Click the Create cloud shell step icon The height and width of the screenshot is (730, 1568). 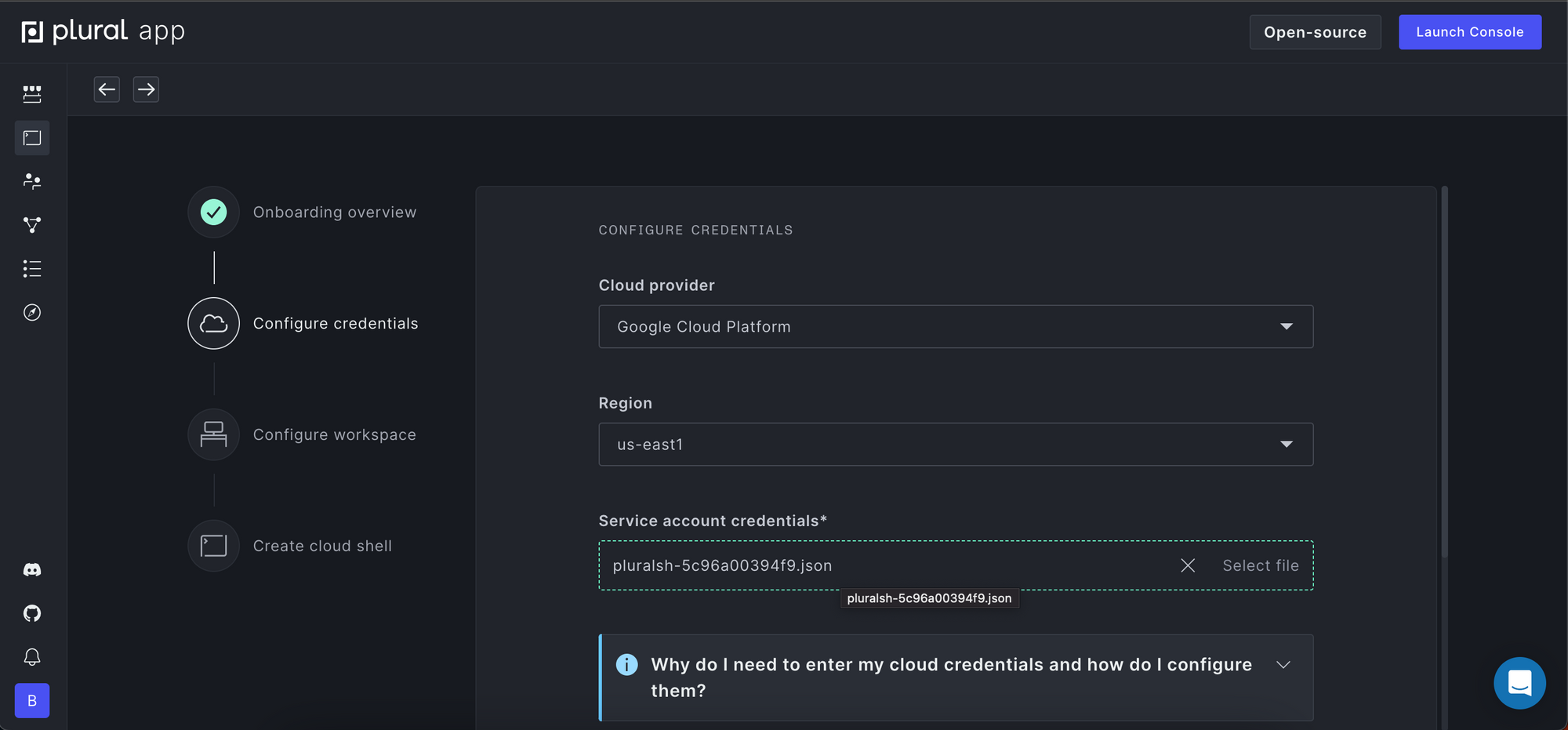[213, 546]
